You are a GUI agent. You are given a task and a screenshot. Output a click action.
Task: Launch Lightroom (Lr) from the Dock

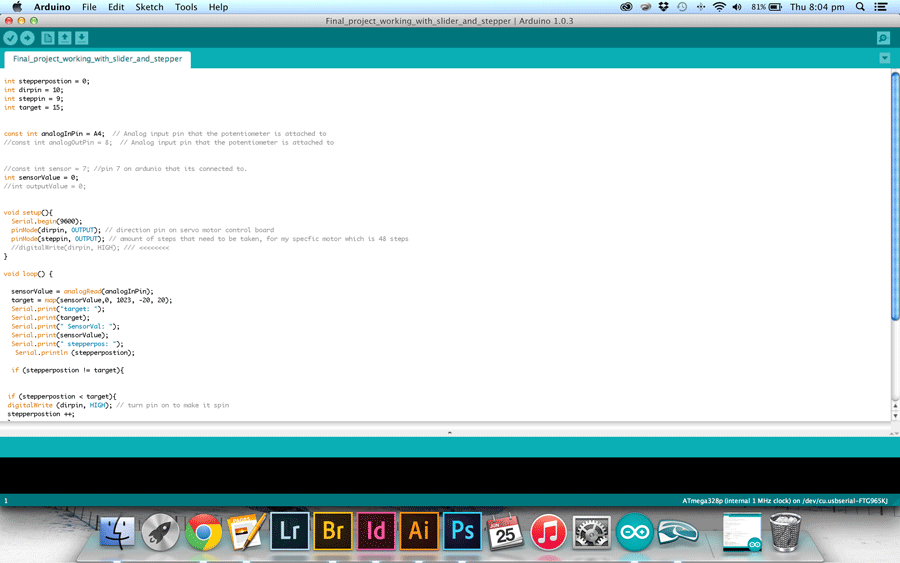click(x=289, y=531)
